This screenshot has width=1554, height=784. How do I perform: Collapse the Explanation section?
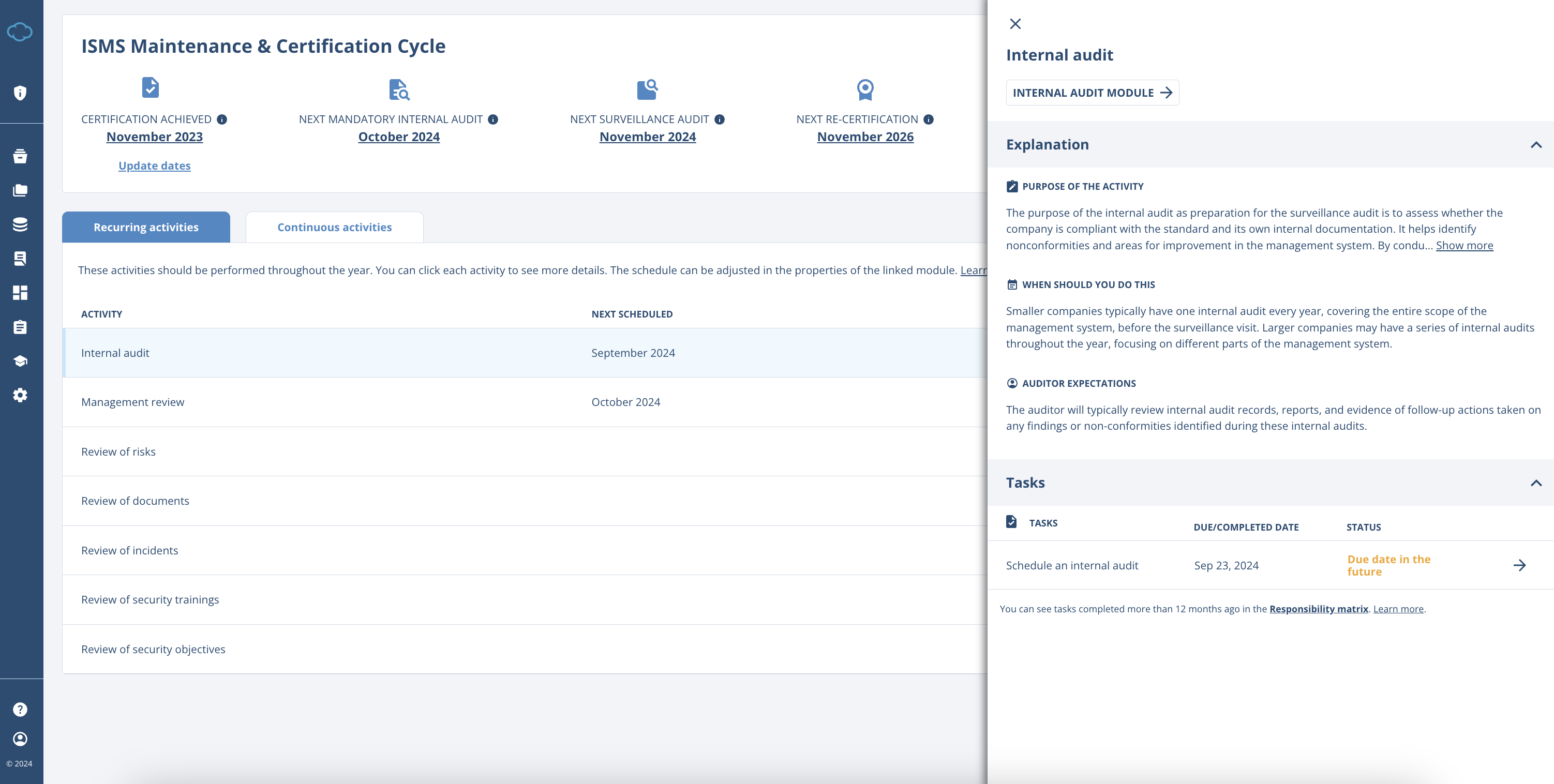(1536, 144)
